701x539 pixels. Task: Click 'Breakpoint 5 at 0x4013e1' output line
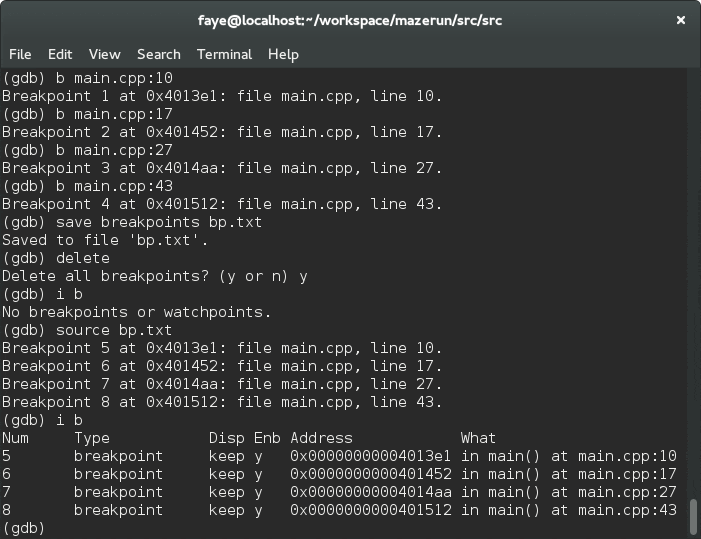(222, 348)
